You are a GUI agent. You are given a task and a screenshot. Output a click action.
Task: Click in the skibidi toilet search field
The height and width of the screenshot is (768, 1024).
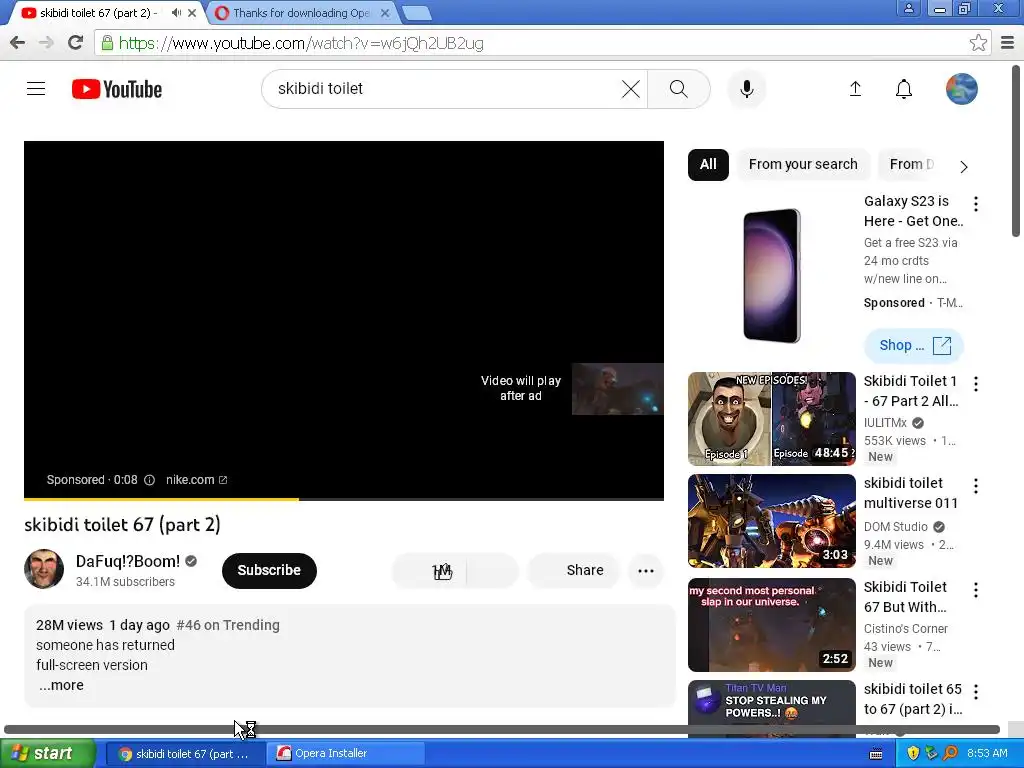[x=444, y=89]
